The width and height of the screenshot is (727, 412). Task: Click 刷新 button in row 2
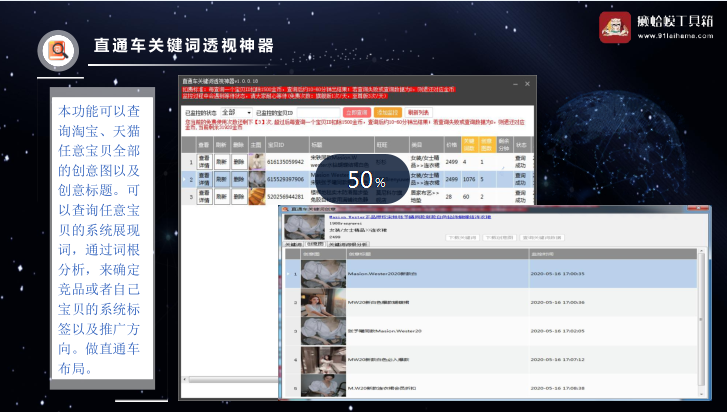[222, 179]
